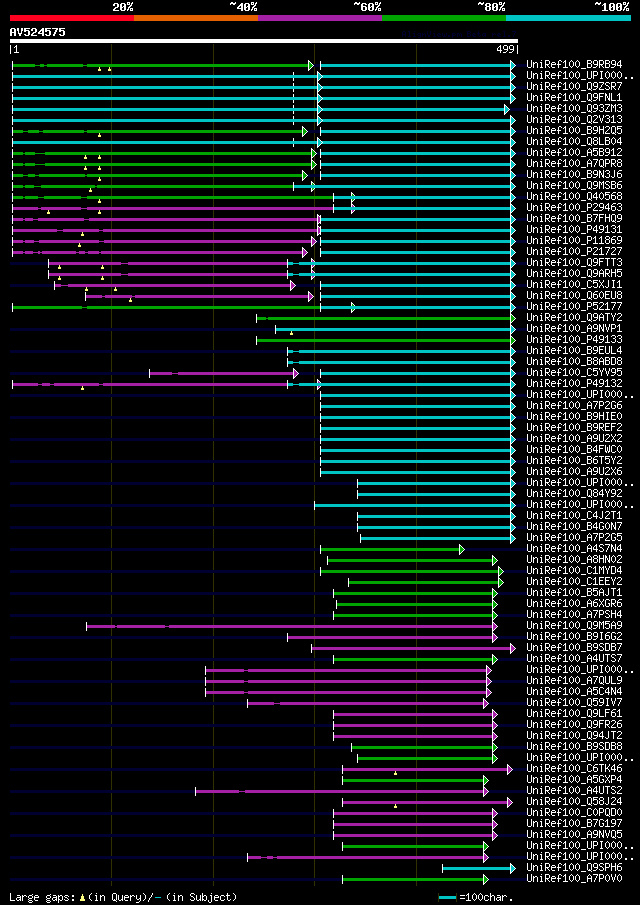
Task: Choose the UniRef100_B9HIE0 label
Action: 574,417
